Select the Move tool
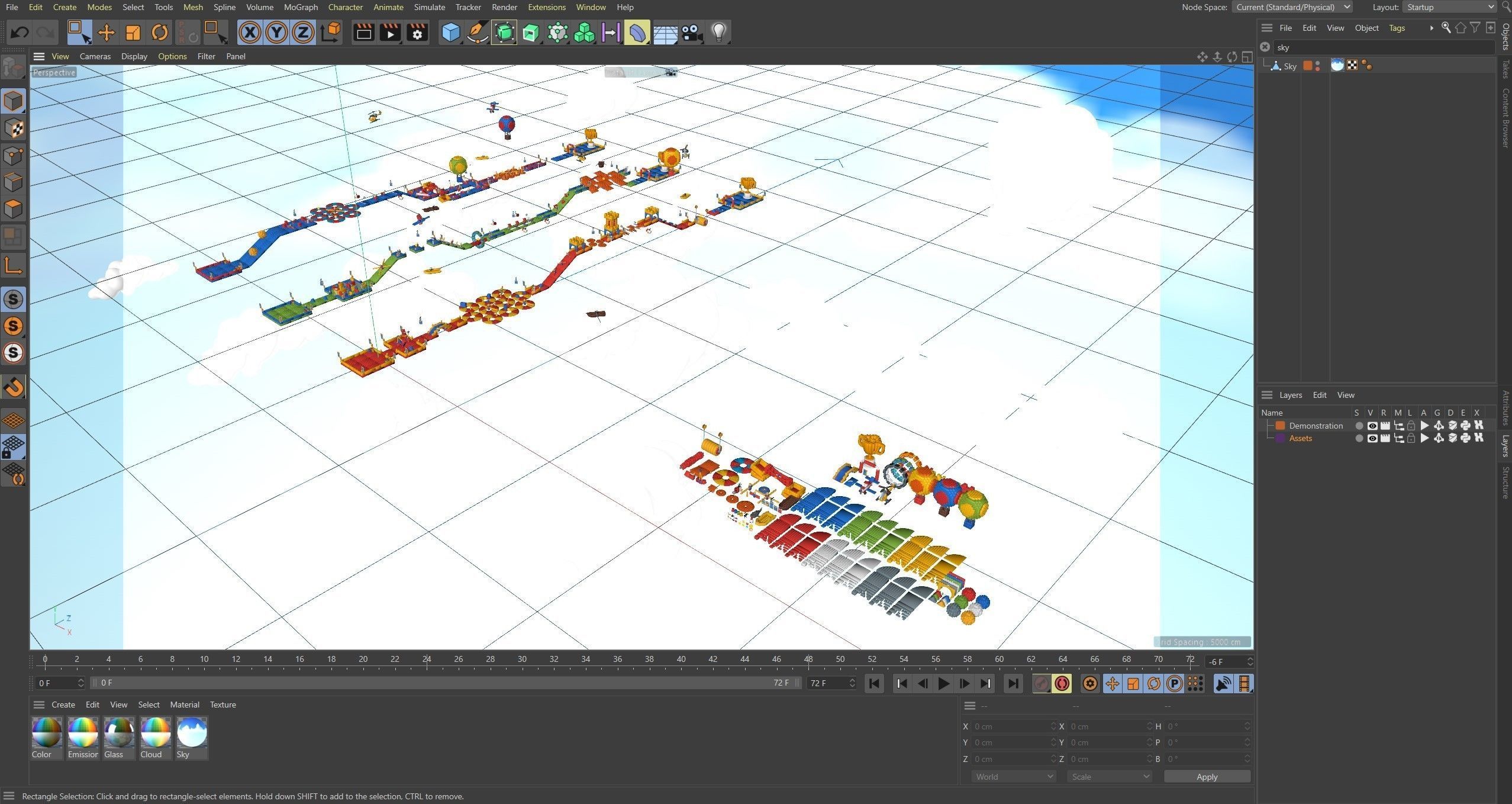The image size is (1512, 804). coord(106,32)
